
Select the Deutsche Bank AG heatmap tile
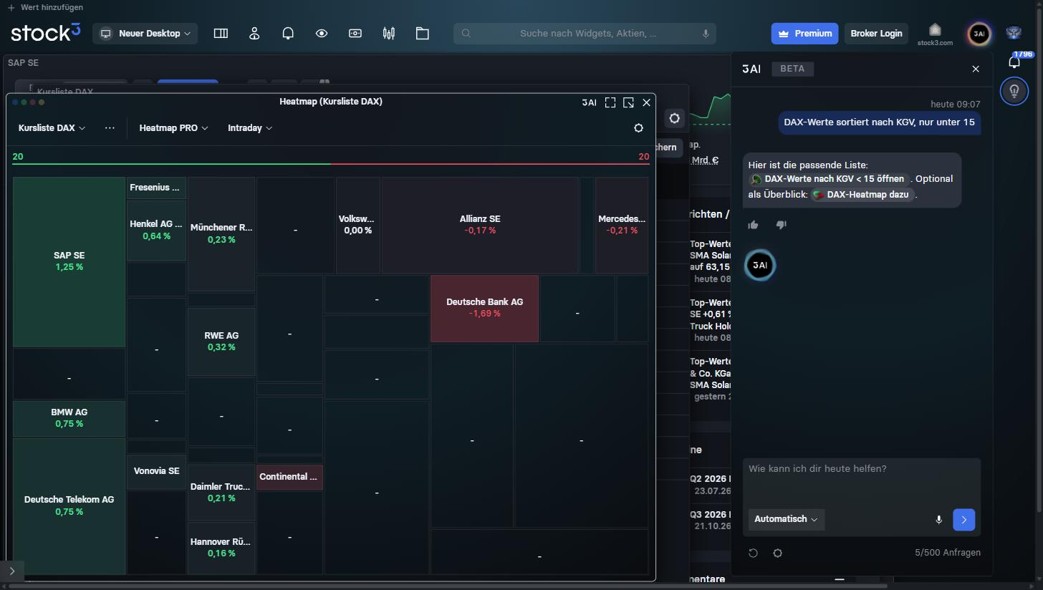coord(484,308)
